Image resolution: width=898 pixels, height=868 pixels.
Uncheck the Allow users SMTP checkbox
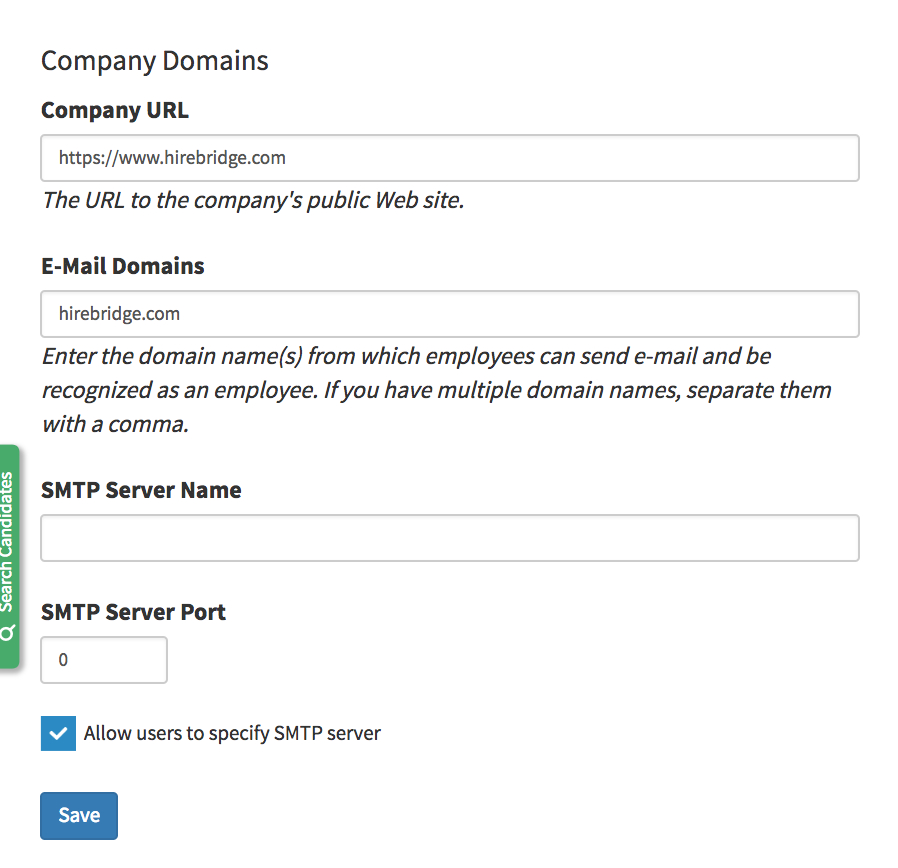pyautogui.click(x=58, y=733)
